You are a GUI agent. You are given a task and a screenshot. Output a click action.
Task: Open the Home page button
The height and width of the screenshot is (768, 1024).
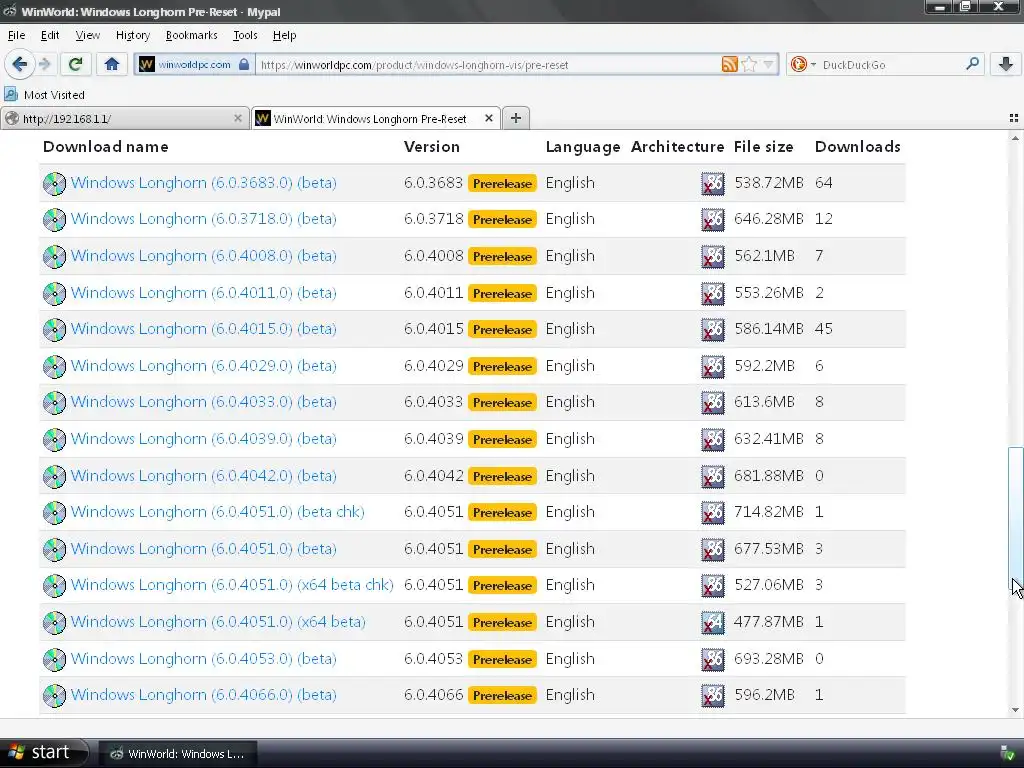pyautogui.click(x=112, y=64)
